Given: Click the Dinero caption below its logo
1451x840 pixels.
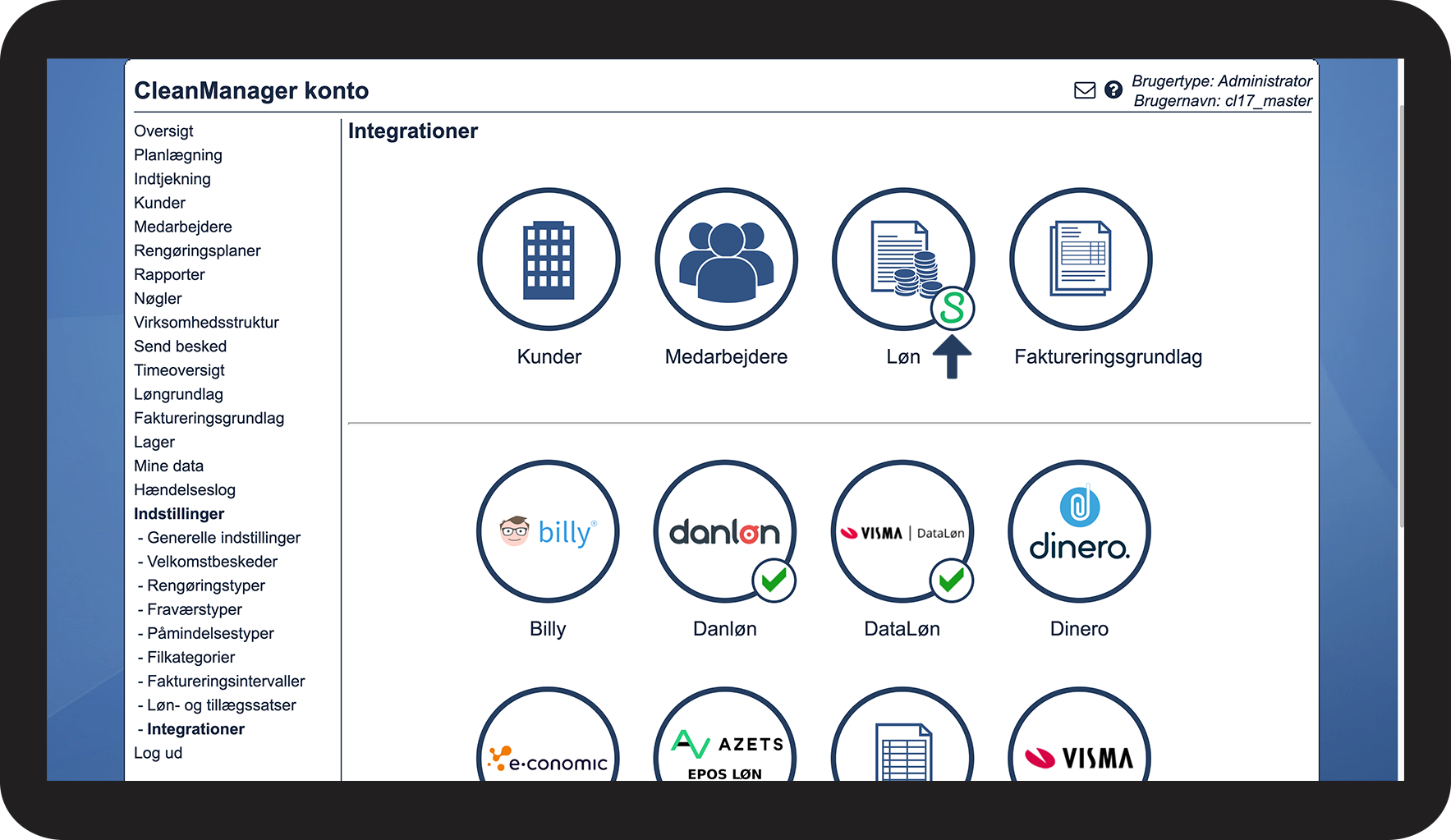Looking at the screenshot, I should (x=1079, y=629).
